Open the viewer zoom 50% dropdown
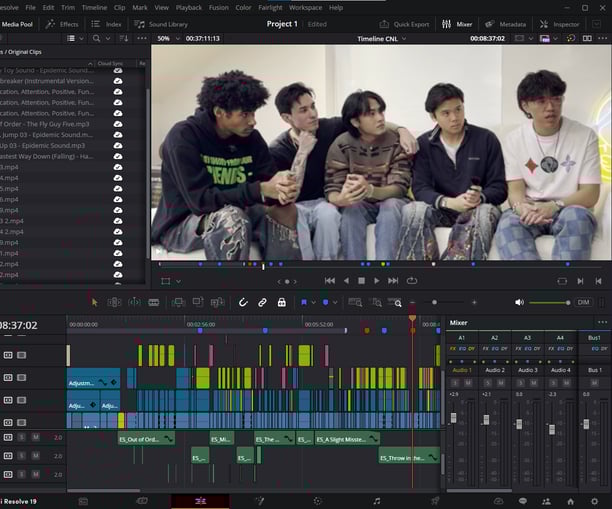Image resolution: width=612 pixels, height=509 pixels. [x=169, y=38]
